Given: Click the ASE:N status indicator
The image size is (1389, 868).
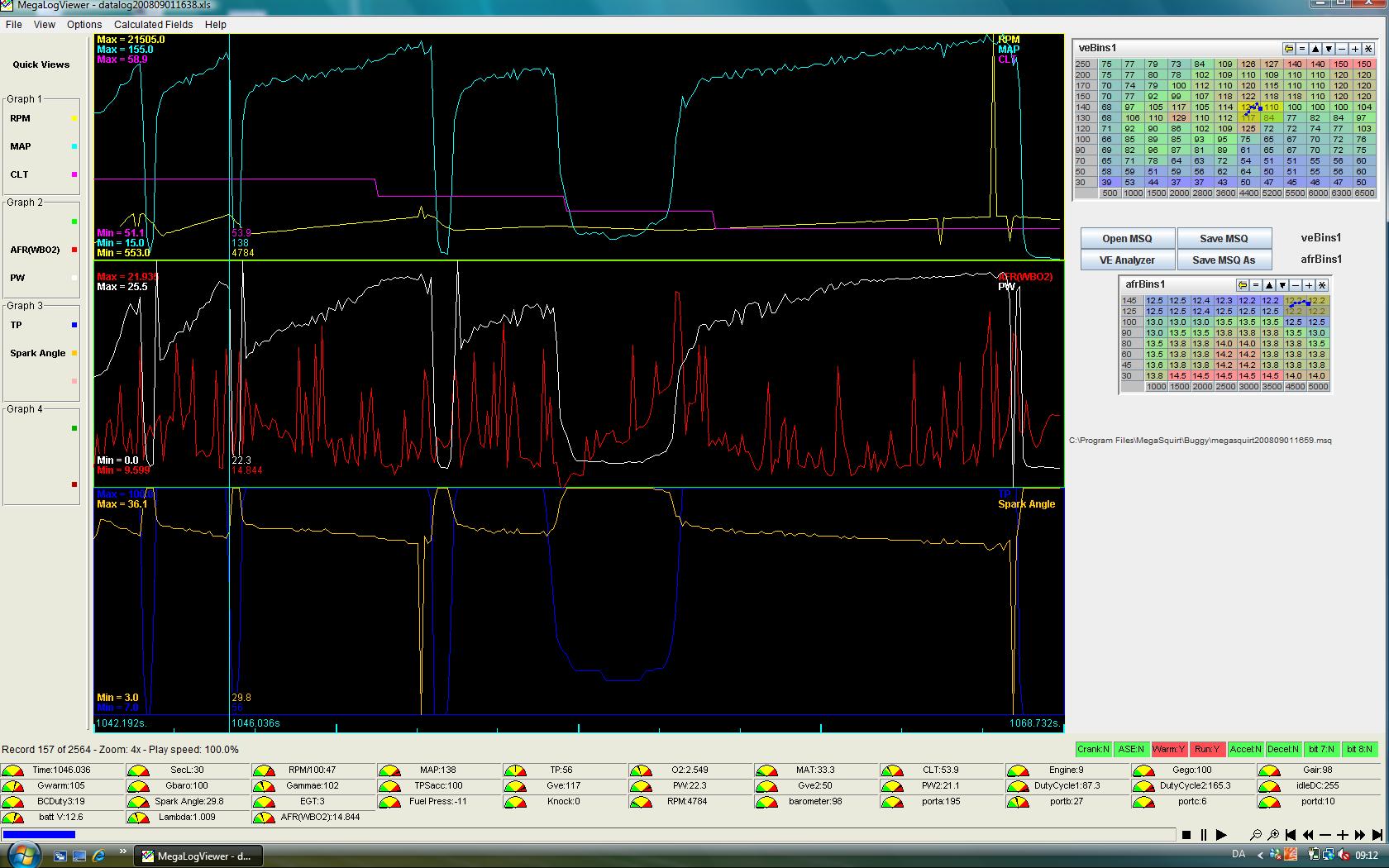Looking at the screenshot, I should pos(1131,749).
